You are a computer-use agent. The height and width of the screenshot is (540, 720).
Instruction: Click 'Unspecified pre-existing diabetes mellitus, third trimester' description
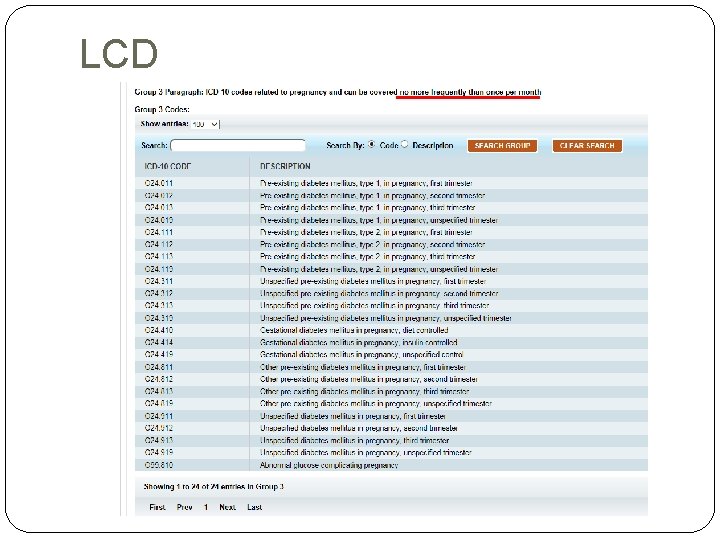click(x=375, y=306)
